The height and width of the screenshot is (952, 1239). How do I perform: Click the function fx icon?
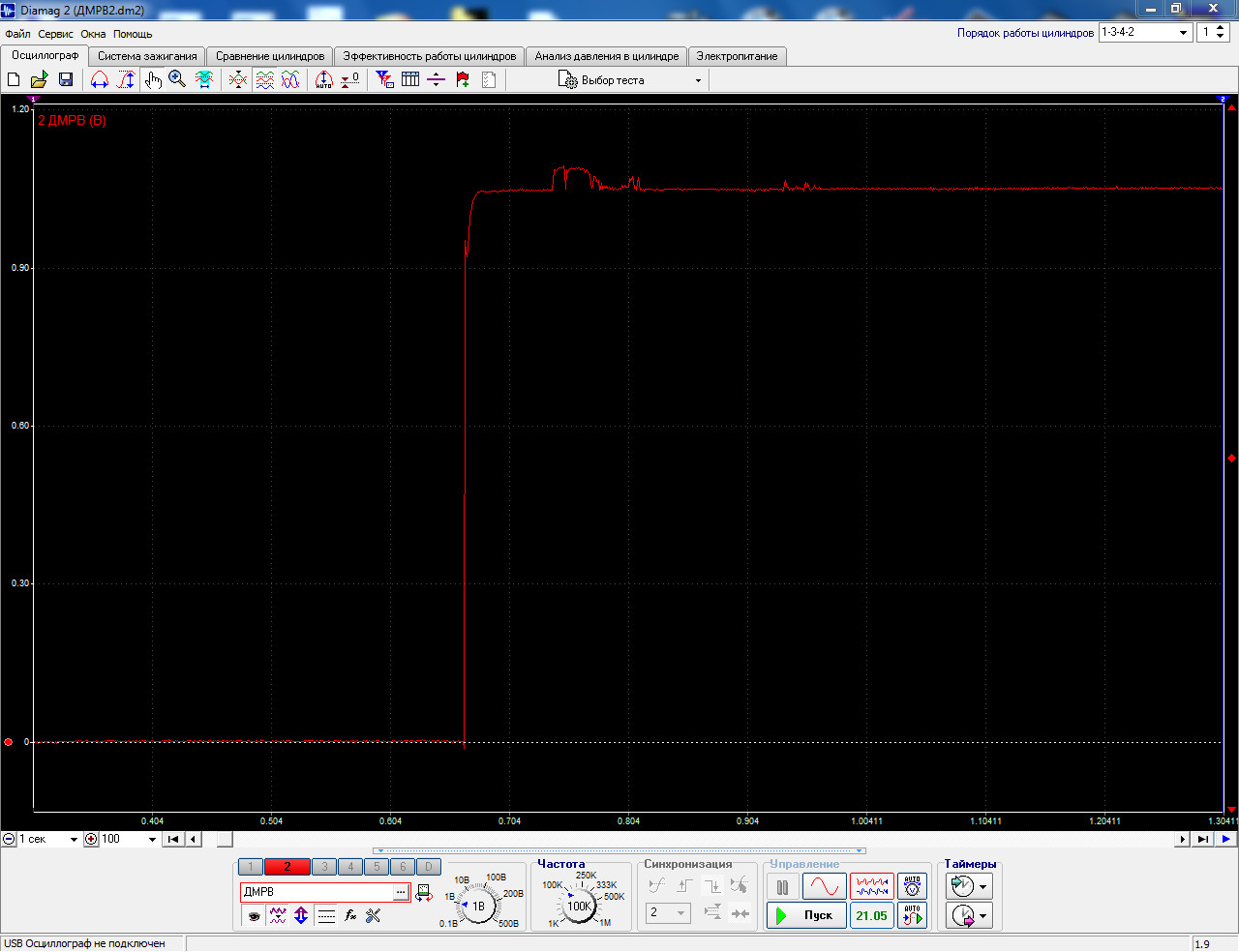click(350, 915)
